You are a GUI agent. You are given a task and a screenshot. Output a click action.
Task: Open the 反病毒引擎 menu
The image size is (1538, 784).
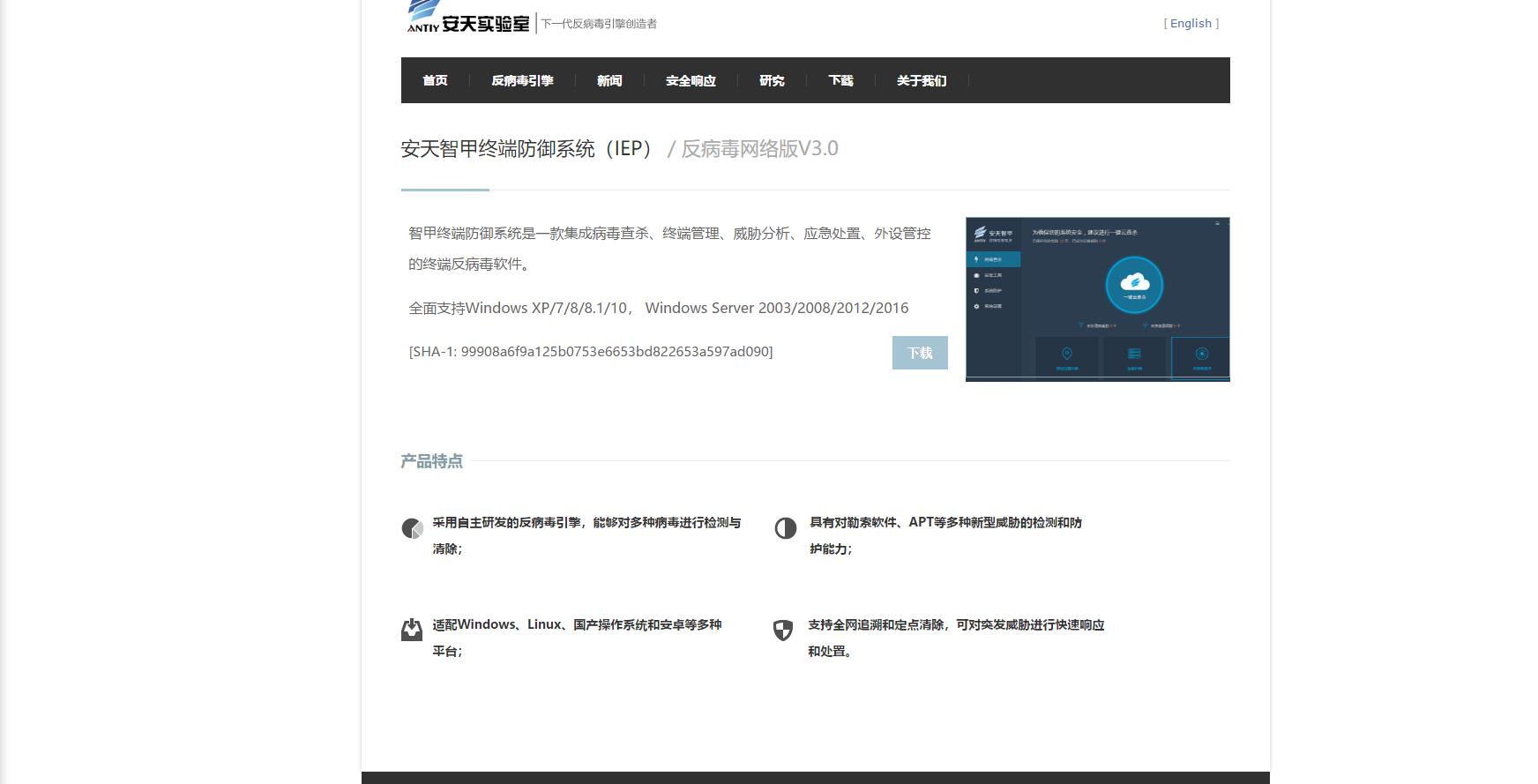click(522, 80)
